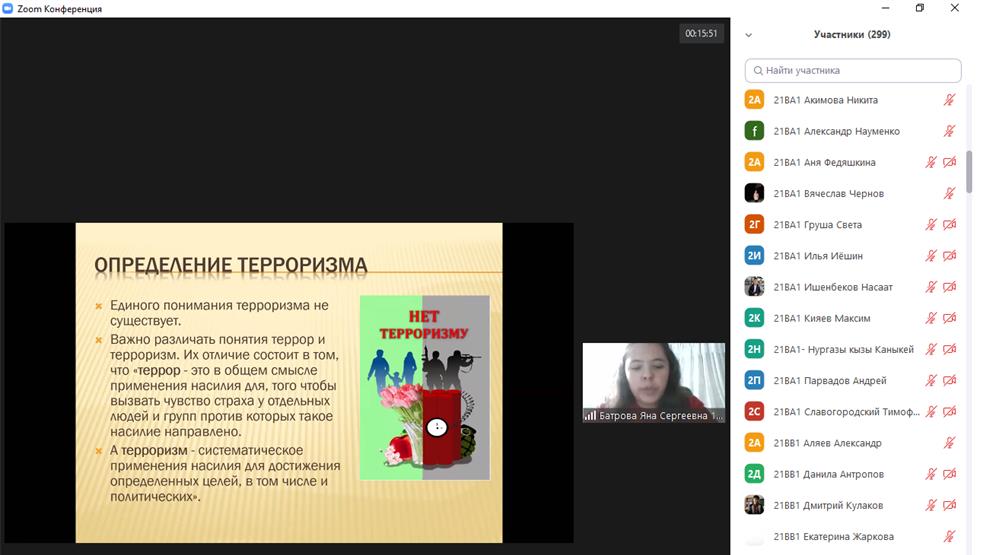Click the shared slide about терроризм

click(289, 382)
